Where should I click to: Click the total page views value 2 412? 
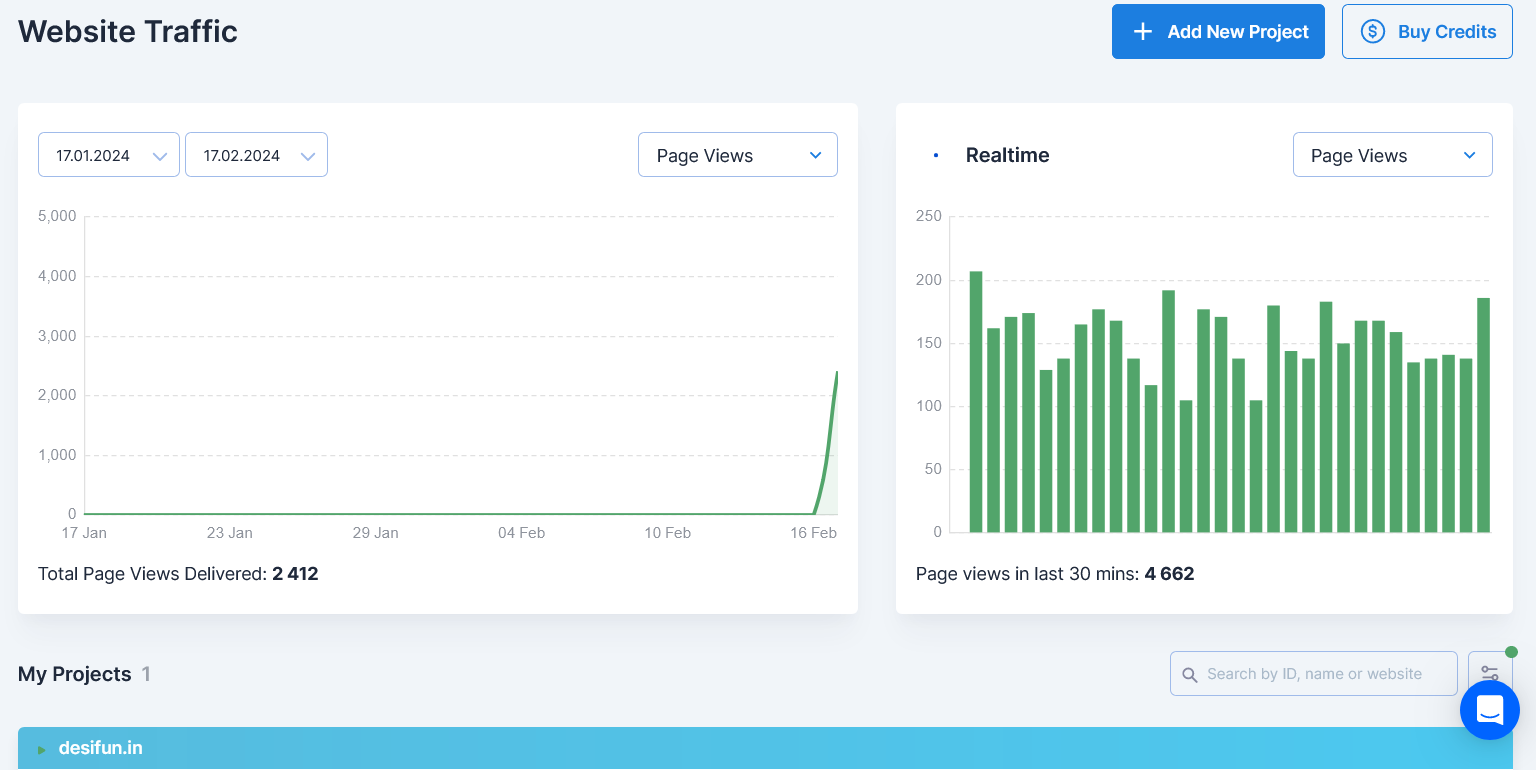[x=295, y=574]
